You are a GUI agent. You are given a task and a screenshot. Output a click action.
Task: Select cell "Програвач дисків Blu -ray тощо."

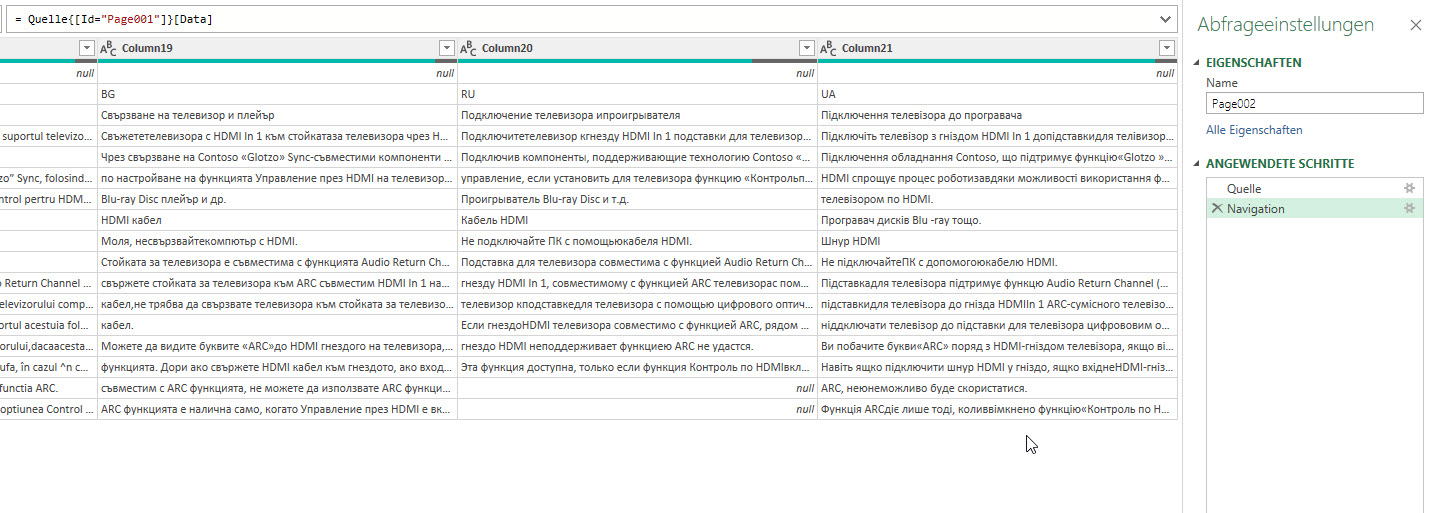tap(997, 220)
